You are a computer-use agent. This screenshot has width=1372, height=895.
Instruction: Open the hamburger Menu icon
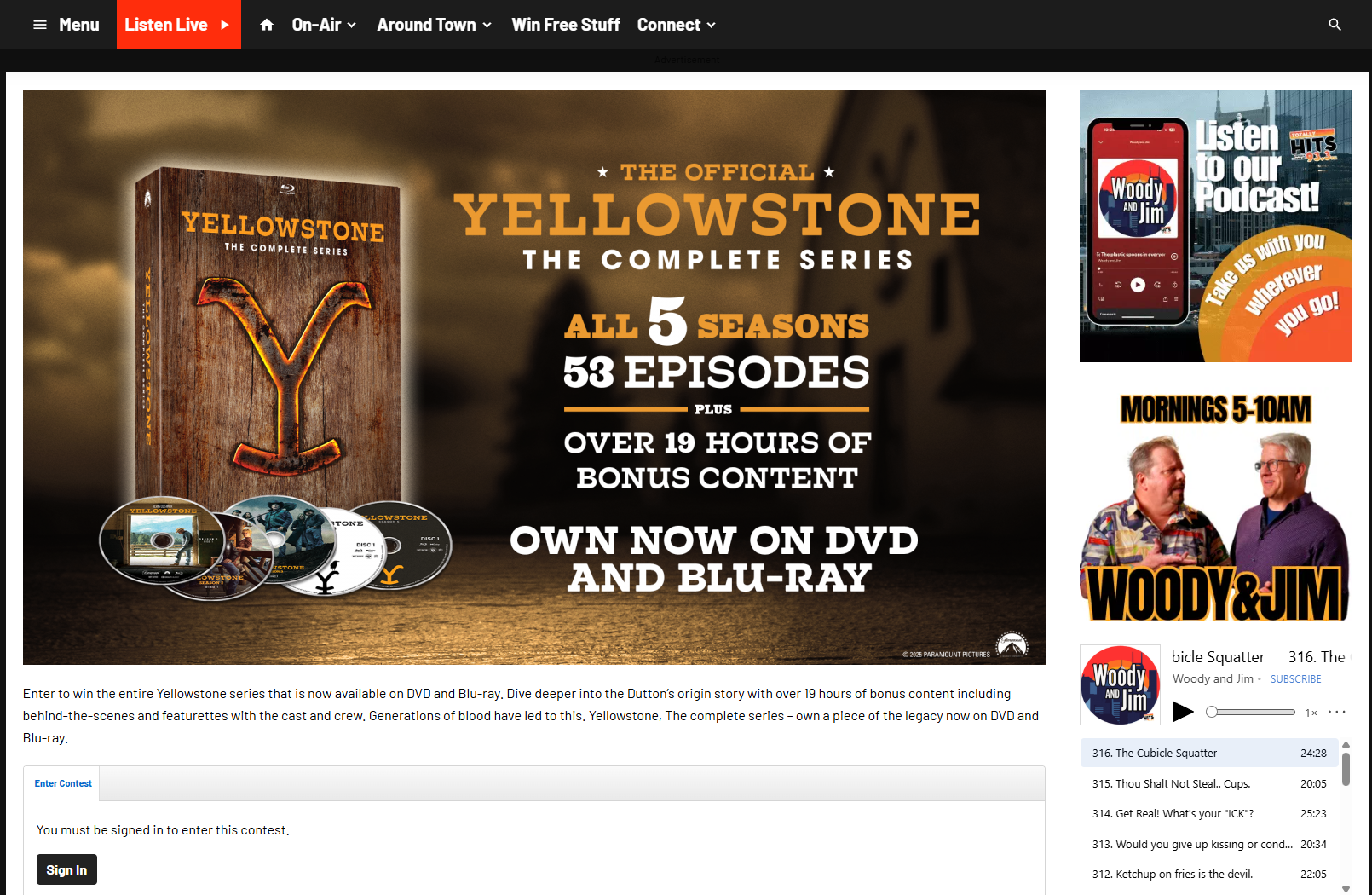coord(39,25)
